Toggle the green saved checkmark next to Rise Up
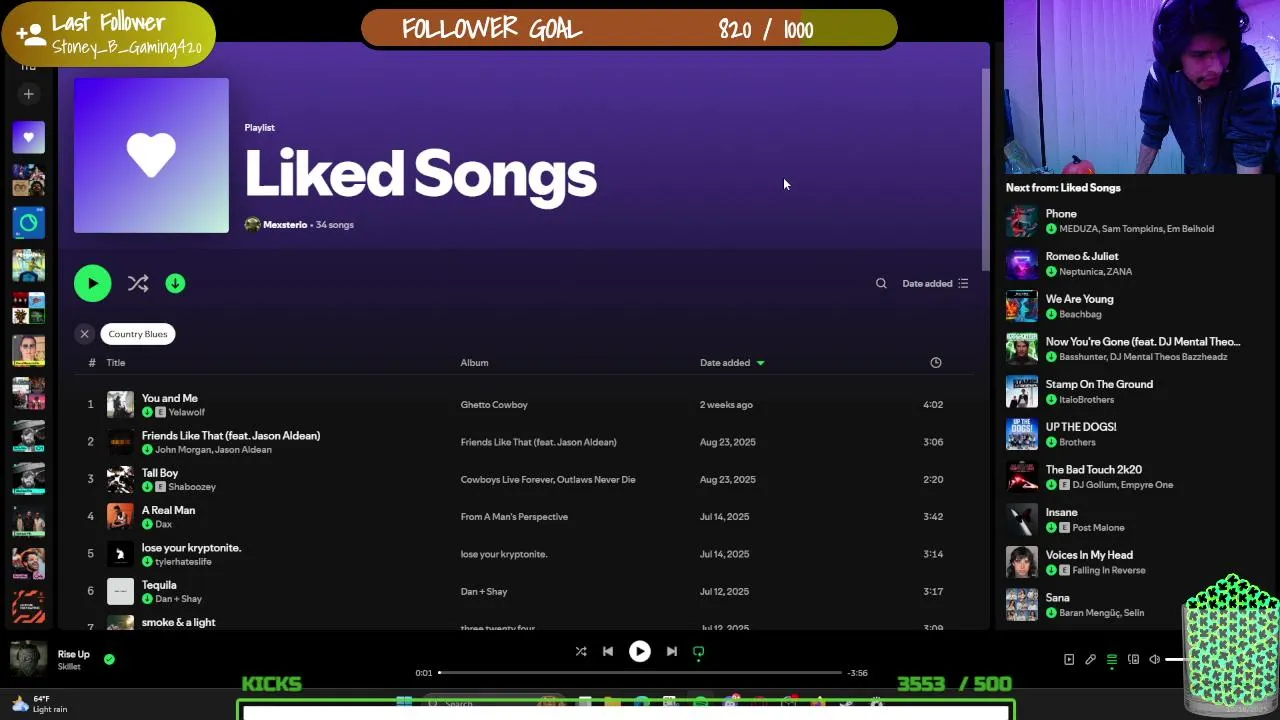The height and width of the screenshot is (720, 1280). coord(109,659)
